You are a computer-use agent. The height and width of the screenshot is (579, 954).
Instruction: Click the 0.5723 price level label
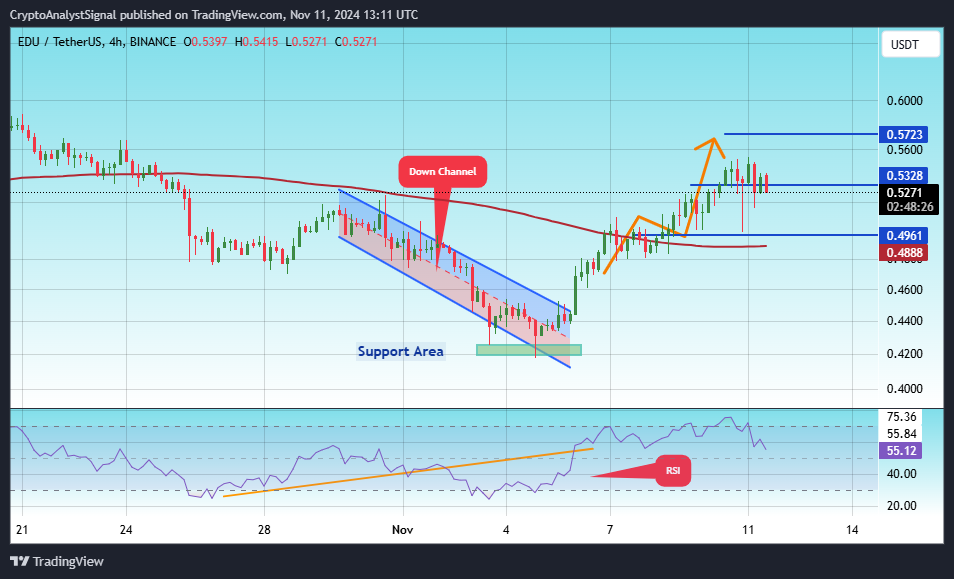point(904,134)
